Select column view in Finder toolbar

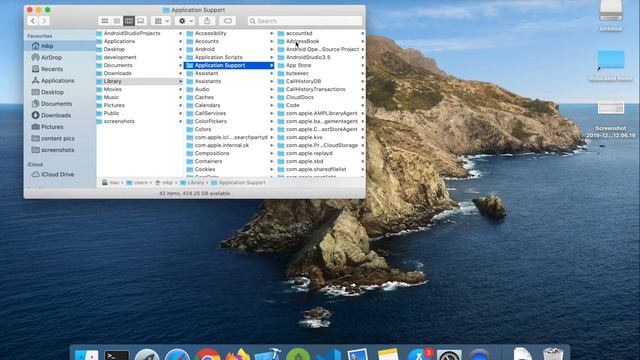point(129,21)
